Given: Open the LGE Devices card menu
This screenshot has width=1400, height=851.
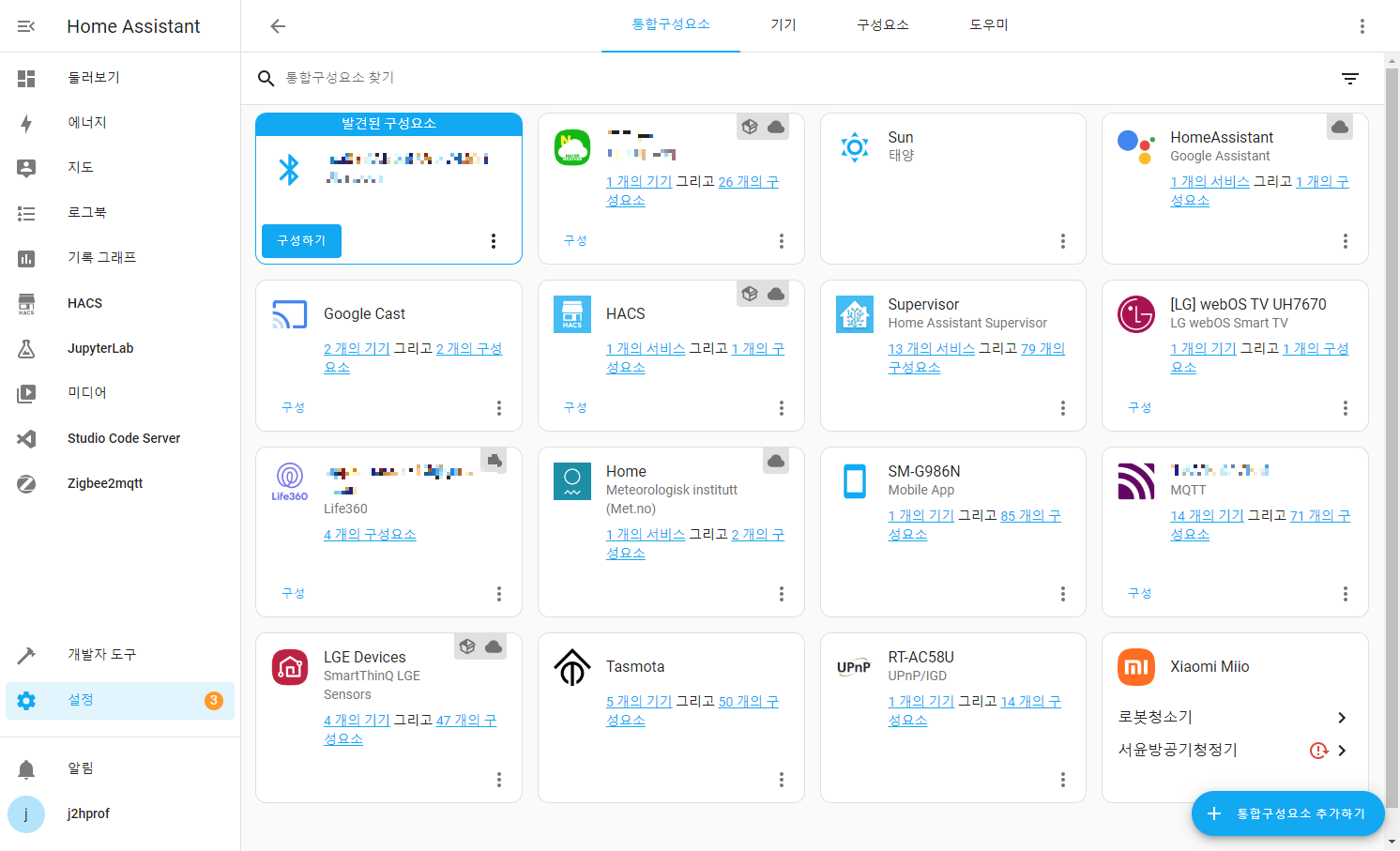Looking at the screenshot, I should click(499, 780).
